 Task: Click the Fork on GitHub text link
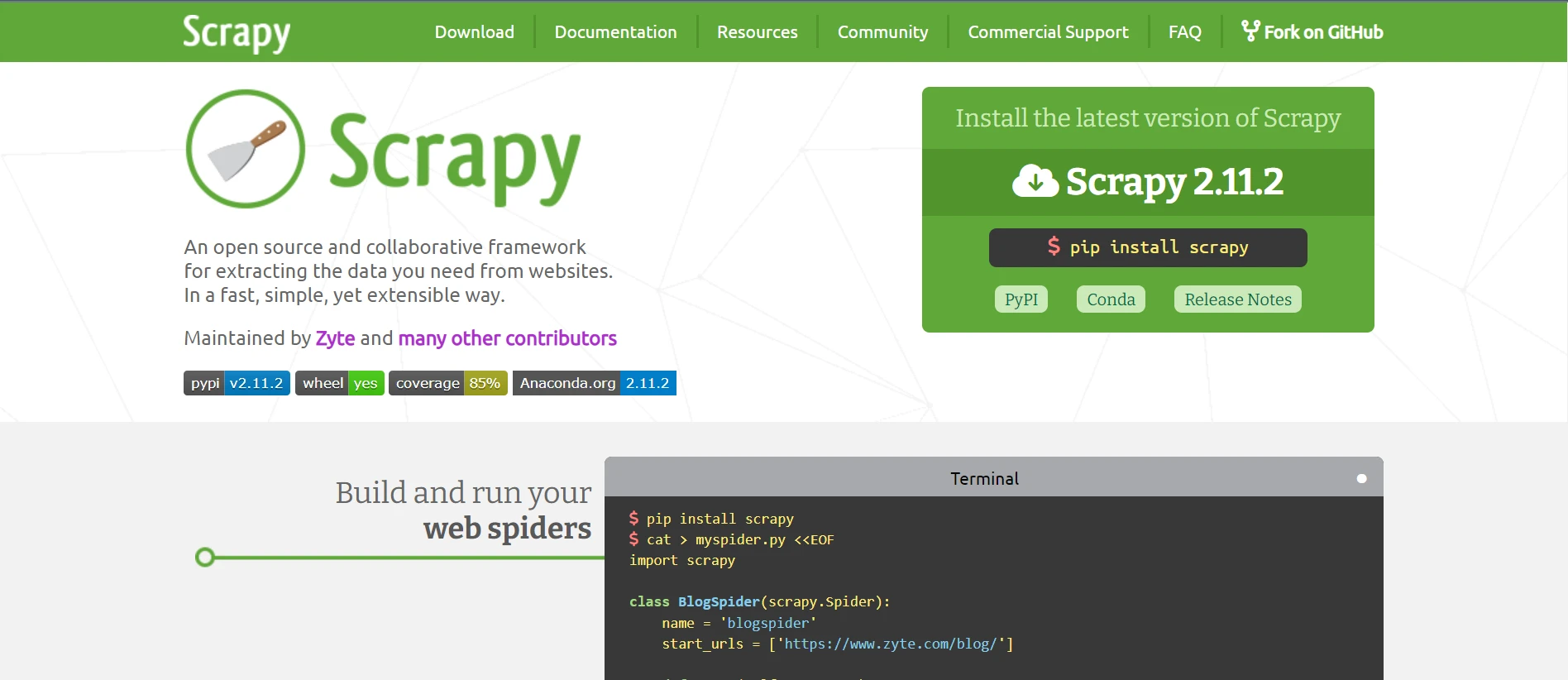[x=1323, y=32]
